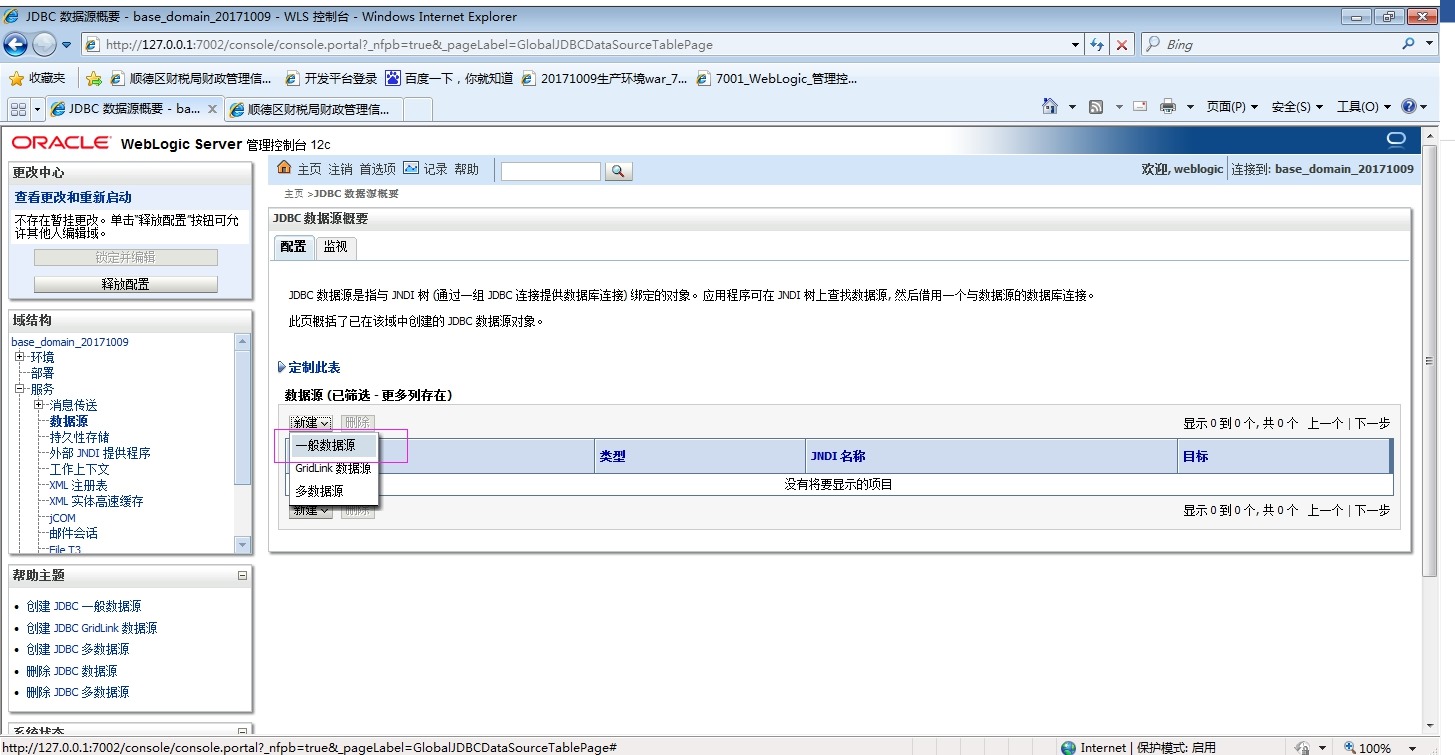
Task: Open the 工具(O) menu
Action: [1363, 107]
